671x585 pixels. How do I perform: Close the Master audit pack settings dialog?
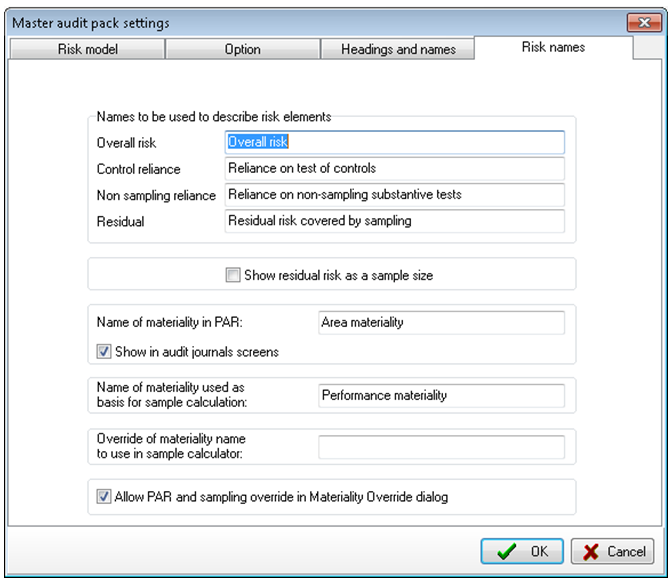644,22
